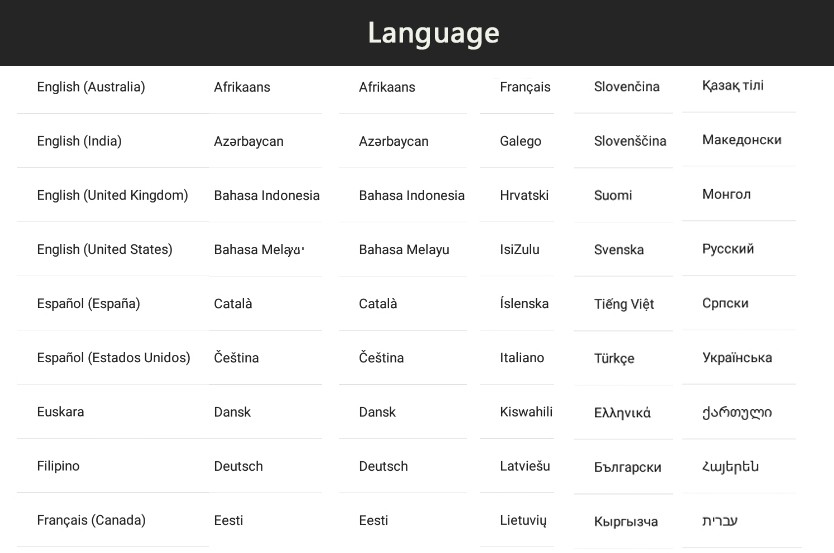The height and width of the screenshot is (553, 834).
Task: Pick Filipino from language list
Action: pos(112,466)
